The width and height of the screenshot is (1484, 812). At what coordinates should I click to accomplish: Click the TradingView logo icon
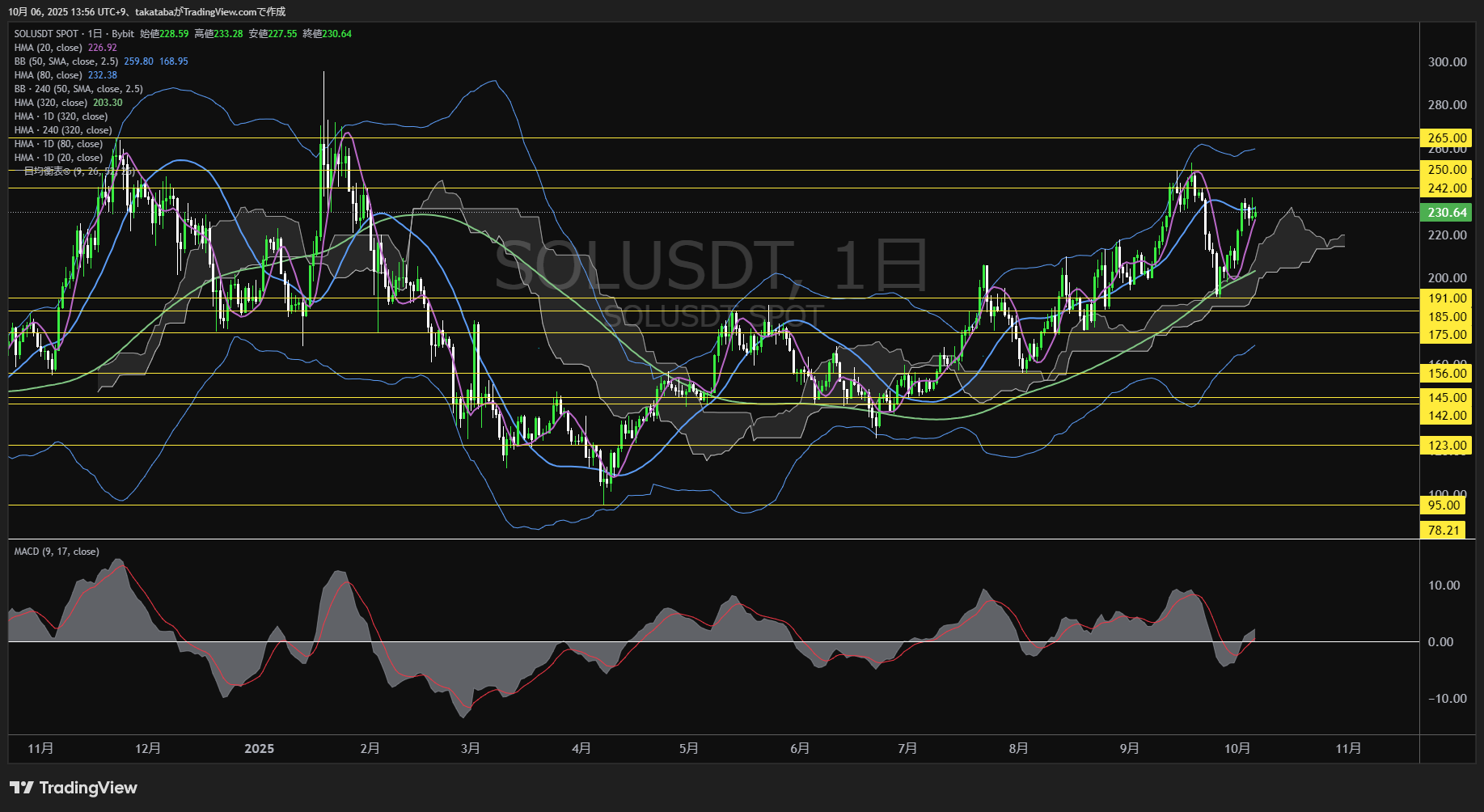22,788
